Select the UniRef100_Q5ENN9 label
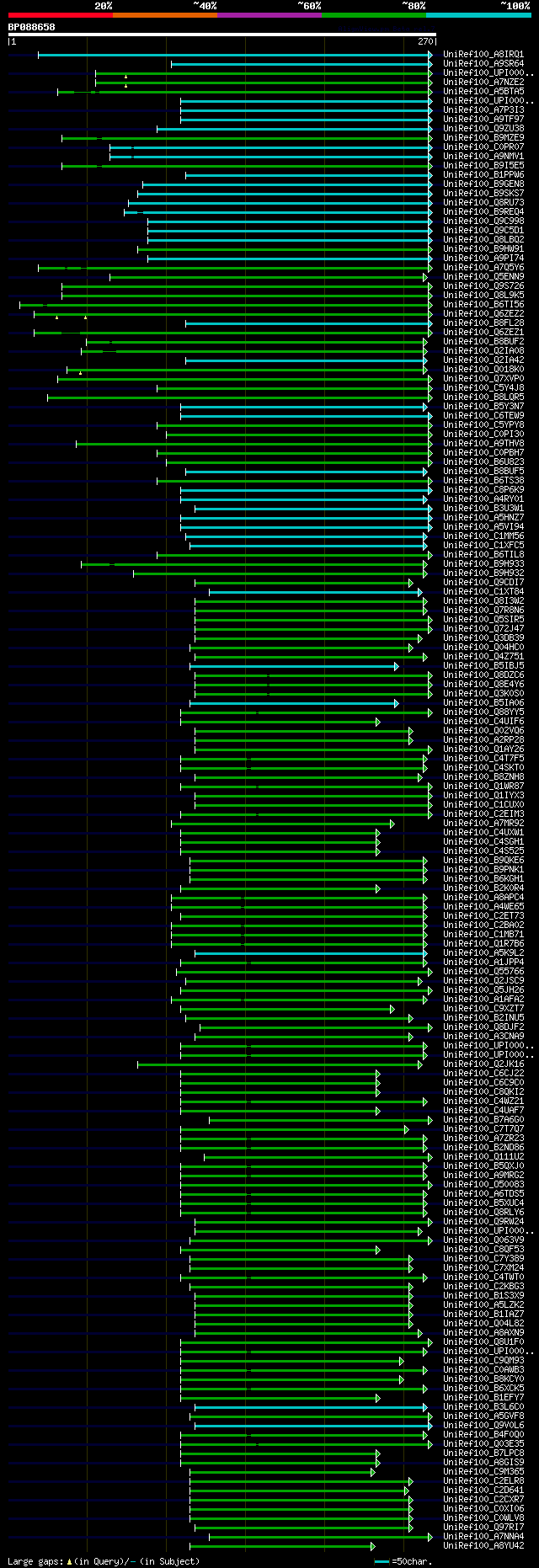Image resolution: width=539 pixels, height=1568 pixels. pyautogui.click(x=483, y=277)
